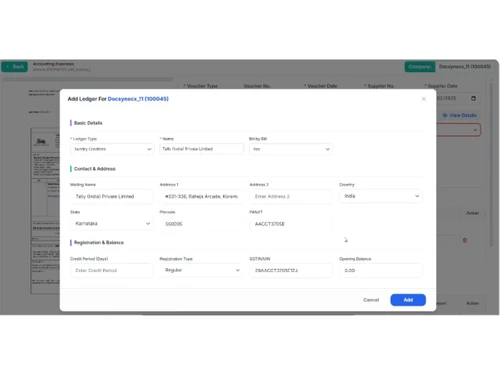Open the Country dropdown showing India
This screenshot has height=375, width=500.
click(x=381, y=196)
